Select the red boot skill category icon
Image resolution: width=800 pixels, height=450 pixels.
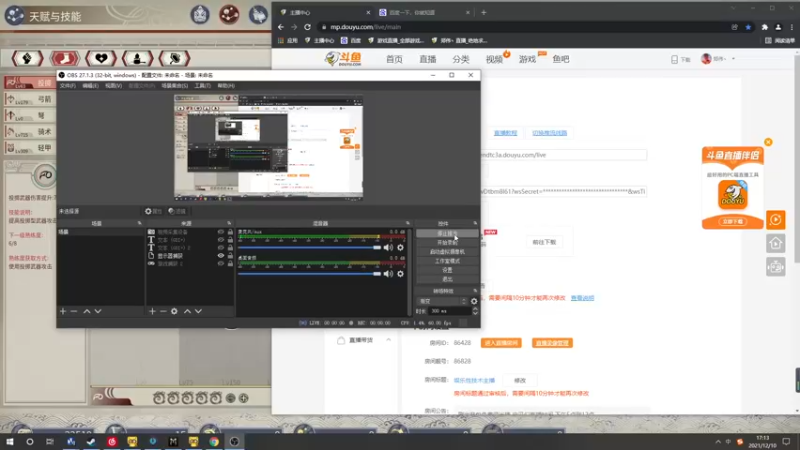coord(64,58)
